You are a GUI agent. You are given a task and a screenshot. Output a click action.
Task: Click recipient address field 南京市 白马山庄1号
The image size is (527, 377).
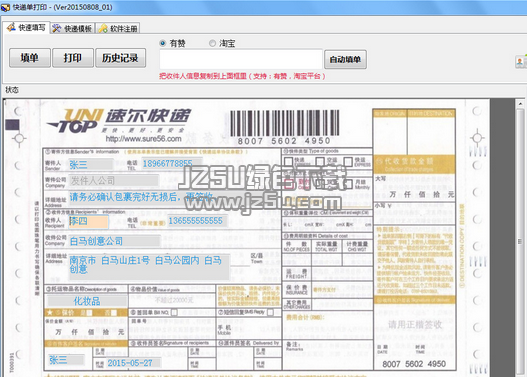[x=149, y=267]
